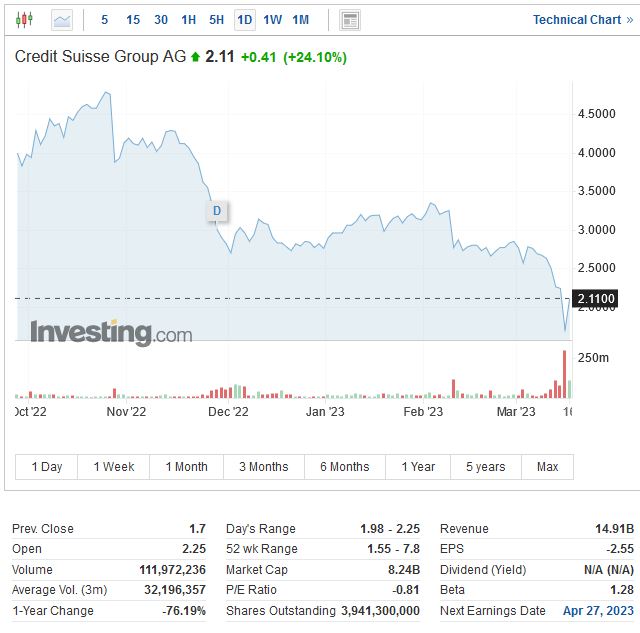
Task: Choose the 1H interval
Action: tap(189, 19)
